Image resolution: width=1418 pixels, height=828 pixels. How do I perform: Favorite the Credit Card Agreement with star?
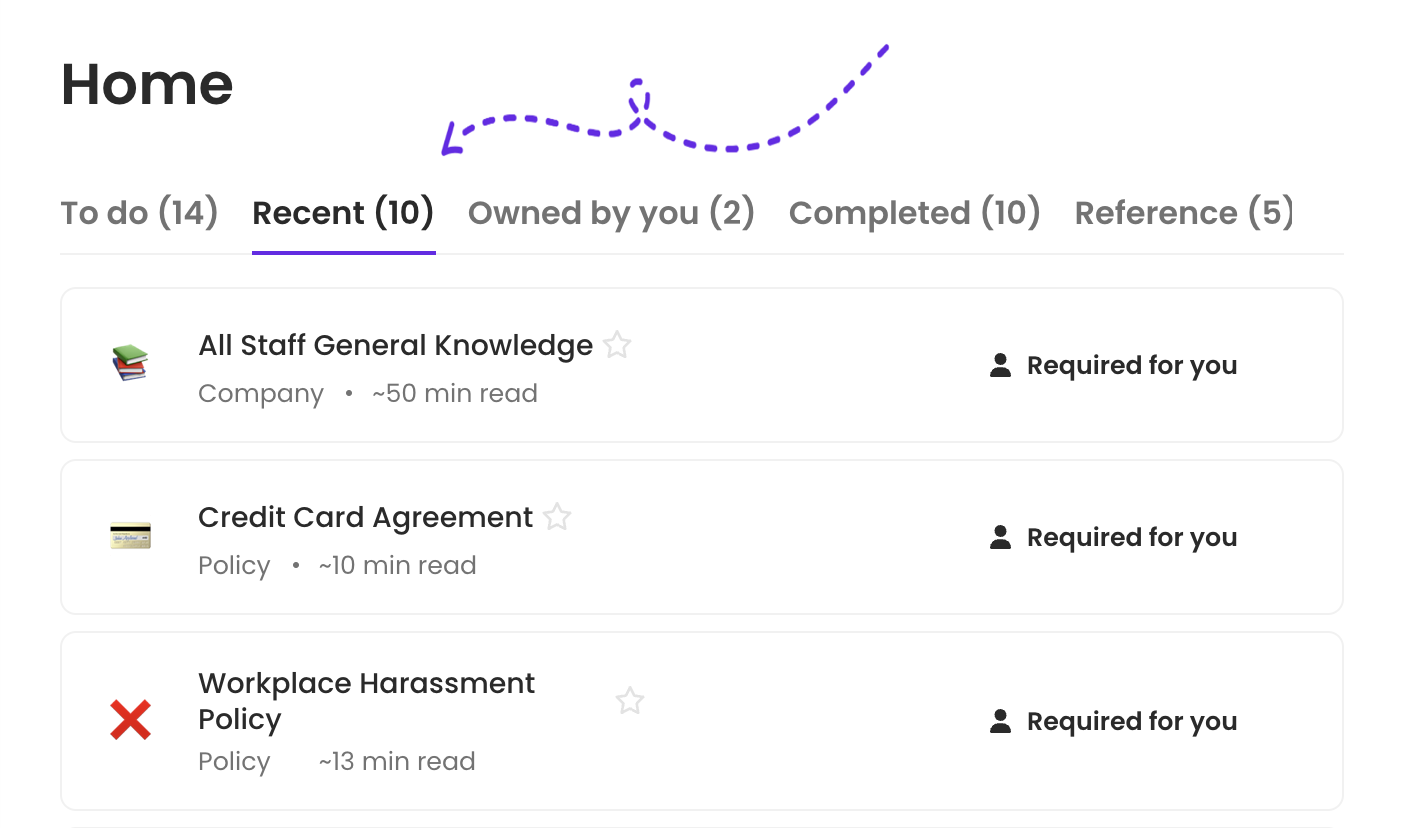tap(557, 518)
